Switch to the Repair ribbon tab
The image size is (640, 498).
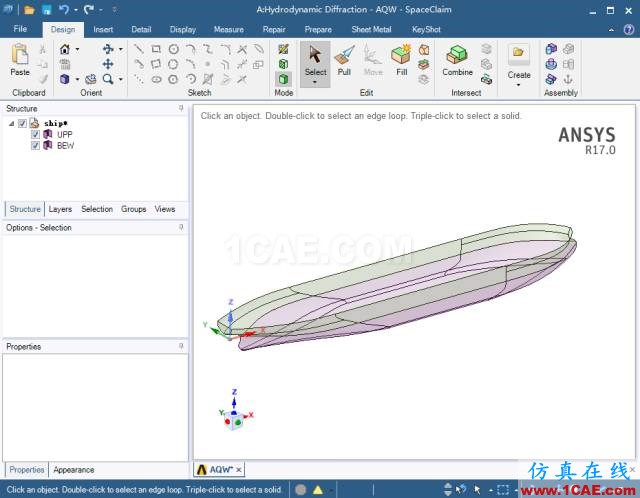coord(274,29)
